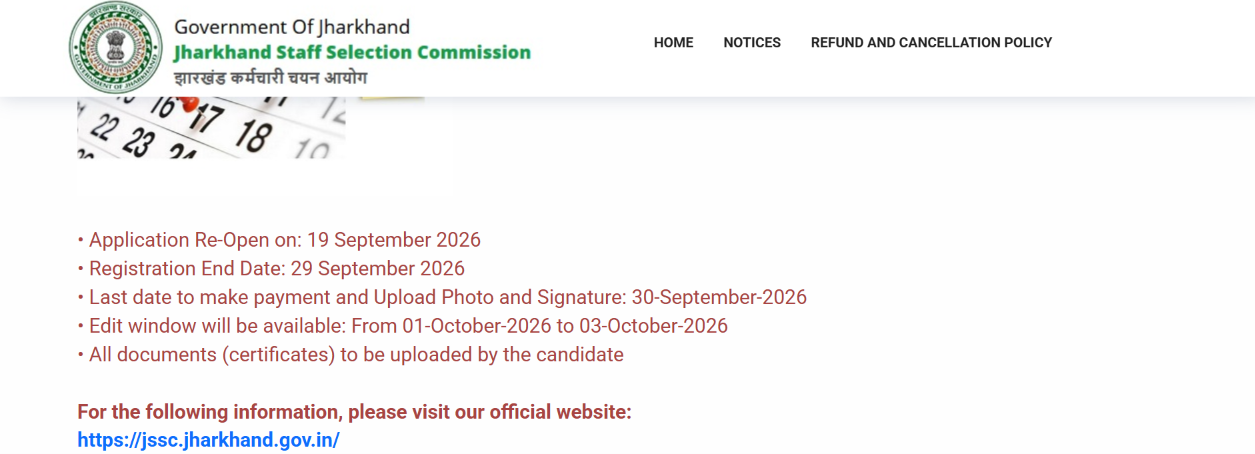The height and width of the screenshot is (454, 1255).
Task: Open the HOME menu item
Action: coord(673,43)
